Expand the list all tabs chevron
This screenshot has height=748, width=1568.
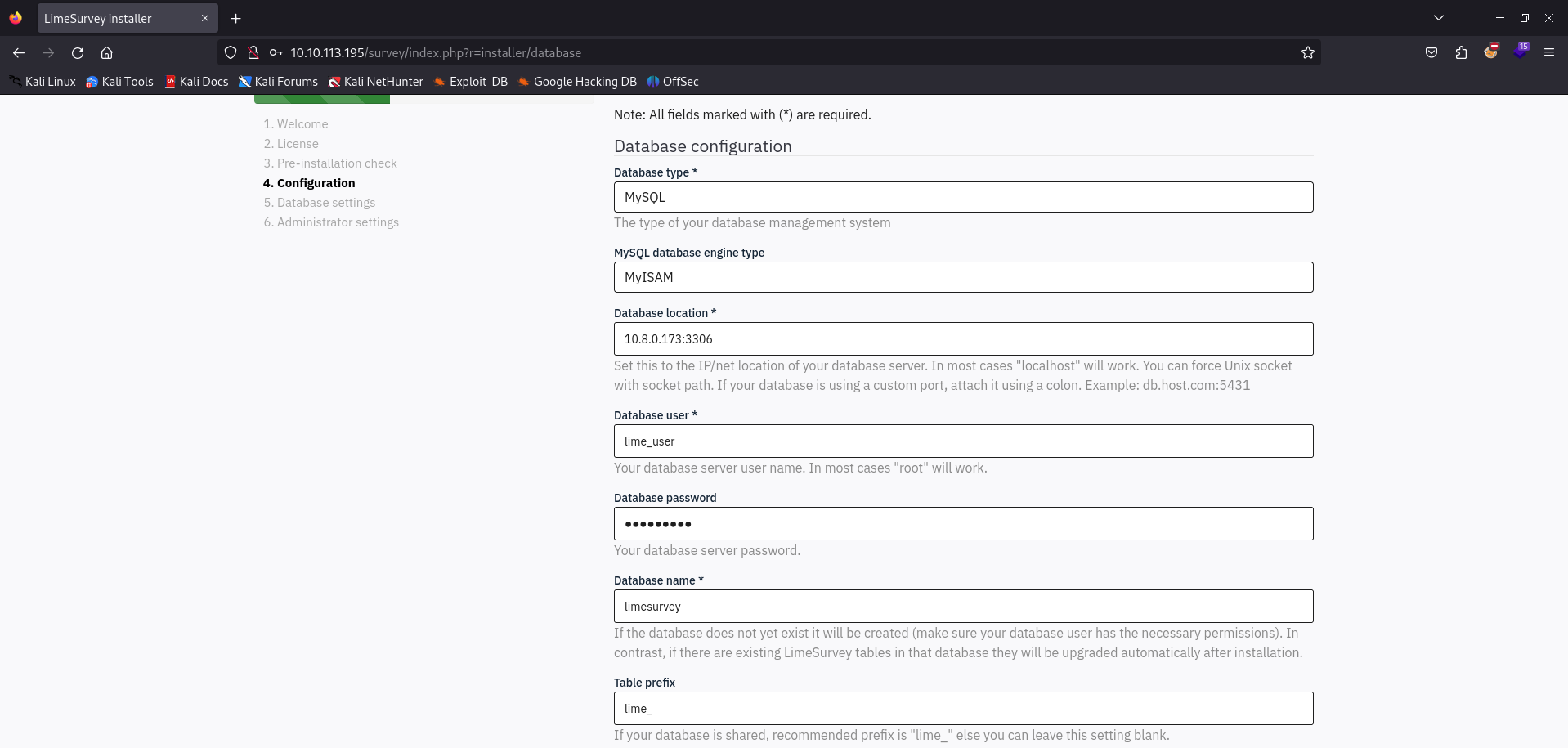tap(1438, 18)
